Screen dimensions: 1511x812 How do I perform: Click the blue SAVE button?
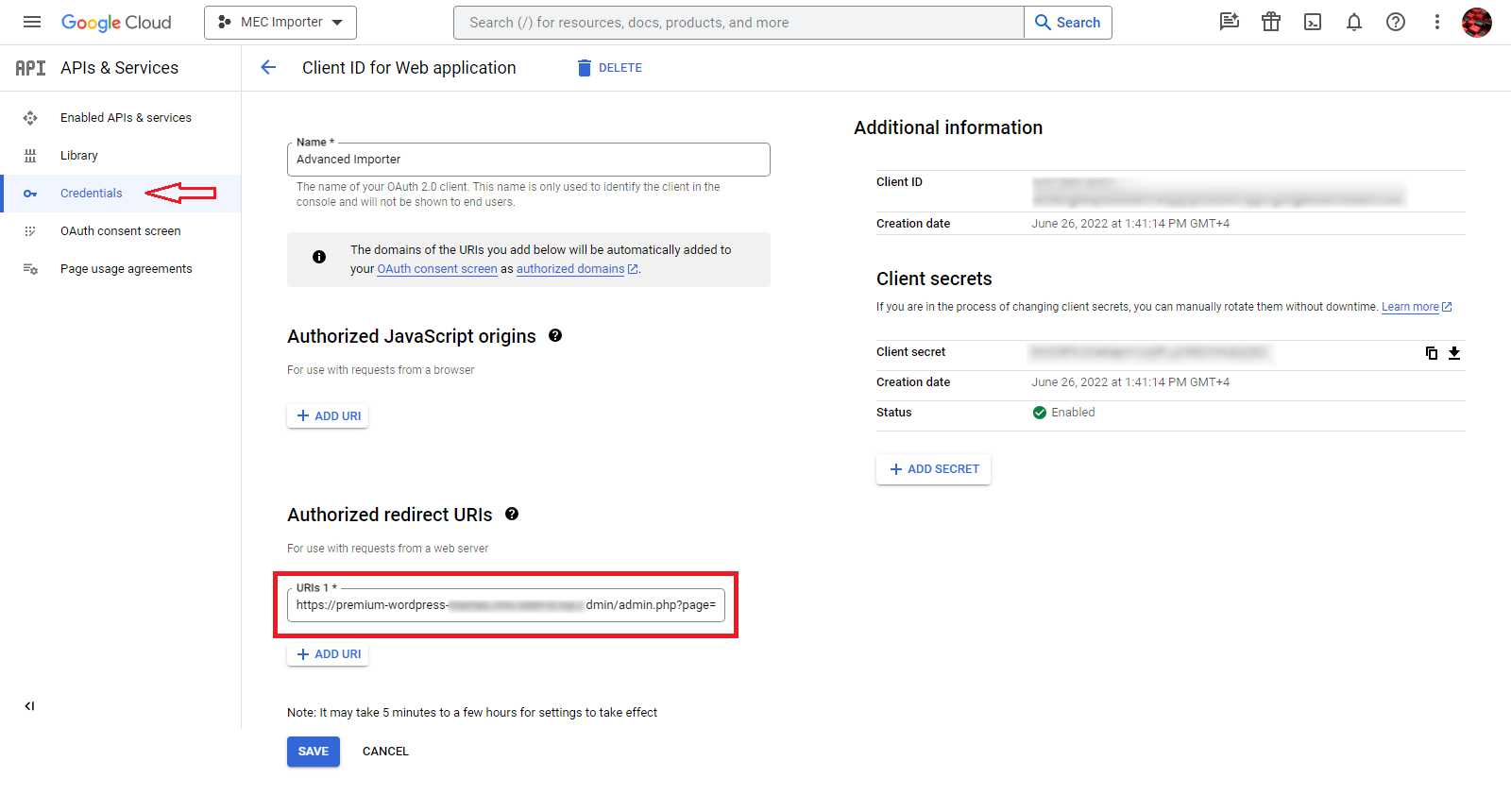[314, 752]
